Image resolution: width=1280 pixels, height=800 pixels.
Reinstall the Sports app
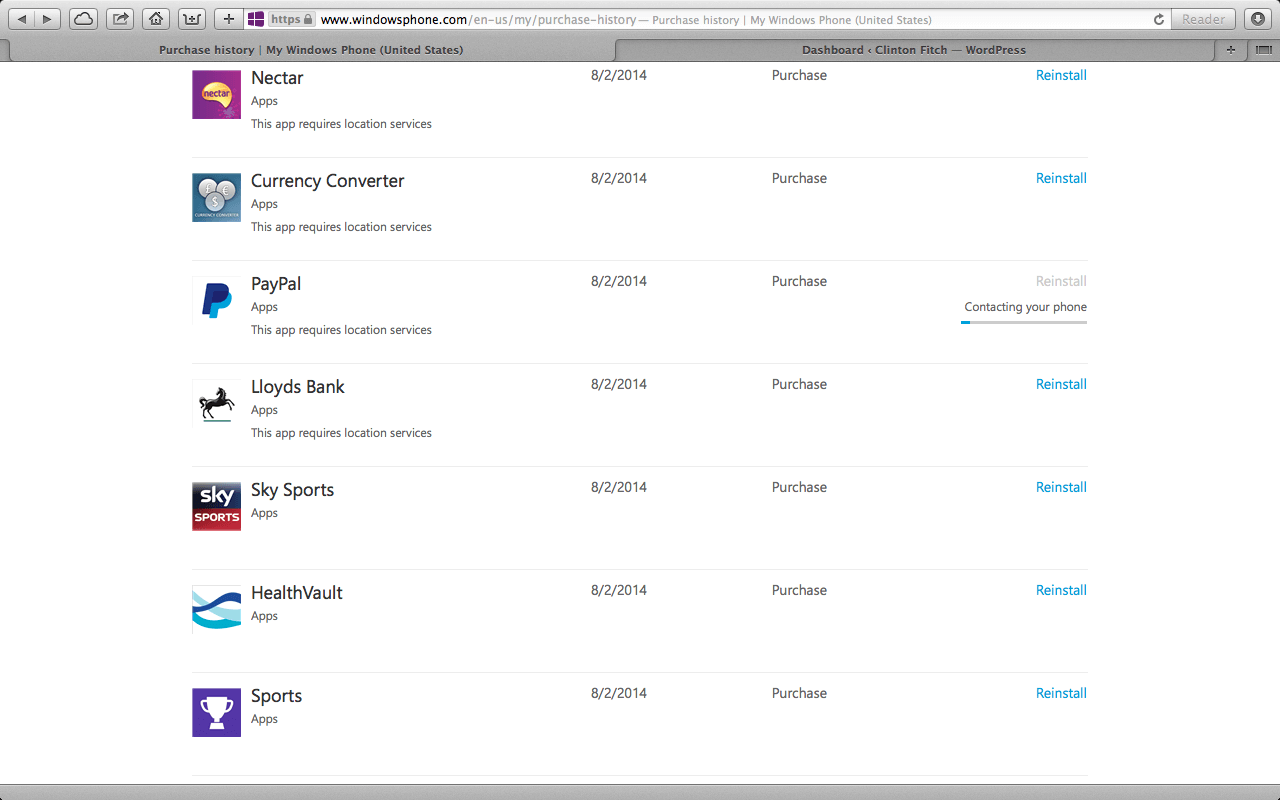coord(1061,693)
